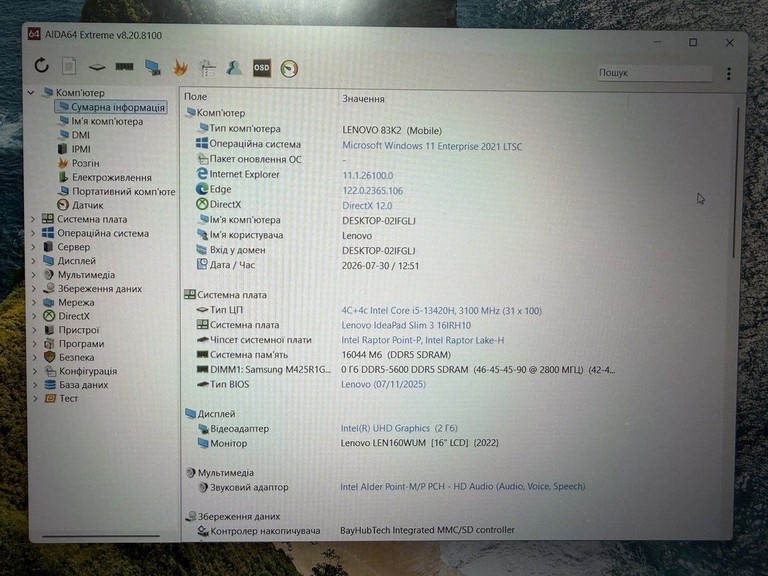Open the disk benchmark toolbar icon
Screen dimensions: 768x576
coord(96,67)
